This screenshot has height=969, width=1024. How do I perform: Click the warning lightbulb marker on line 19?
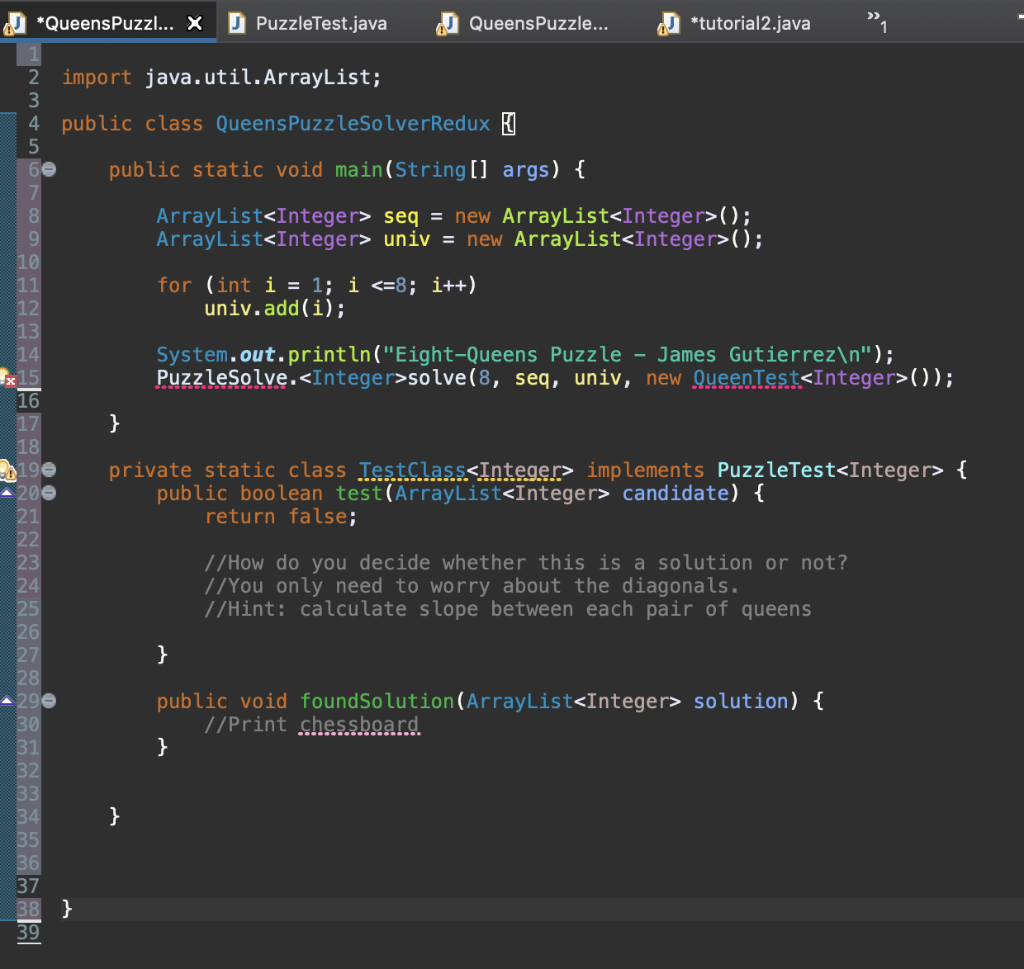[x=7, y=470]
